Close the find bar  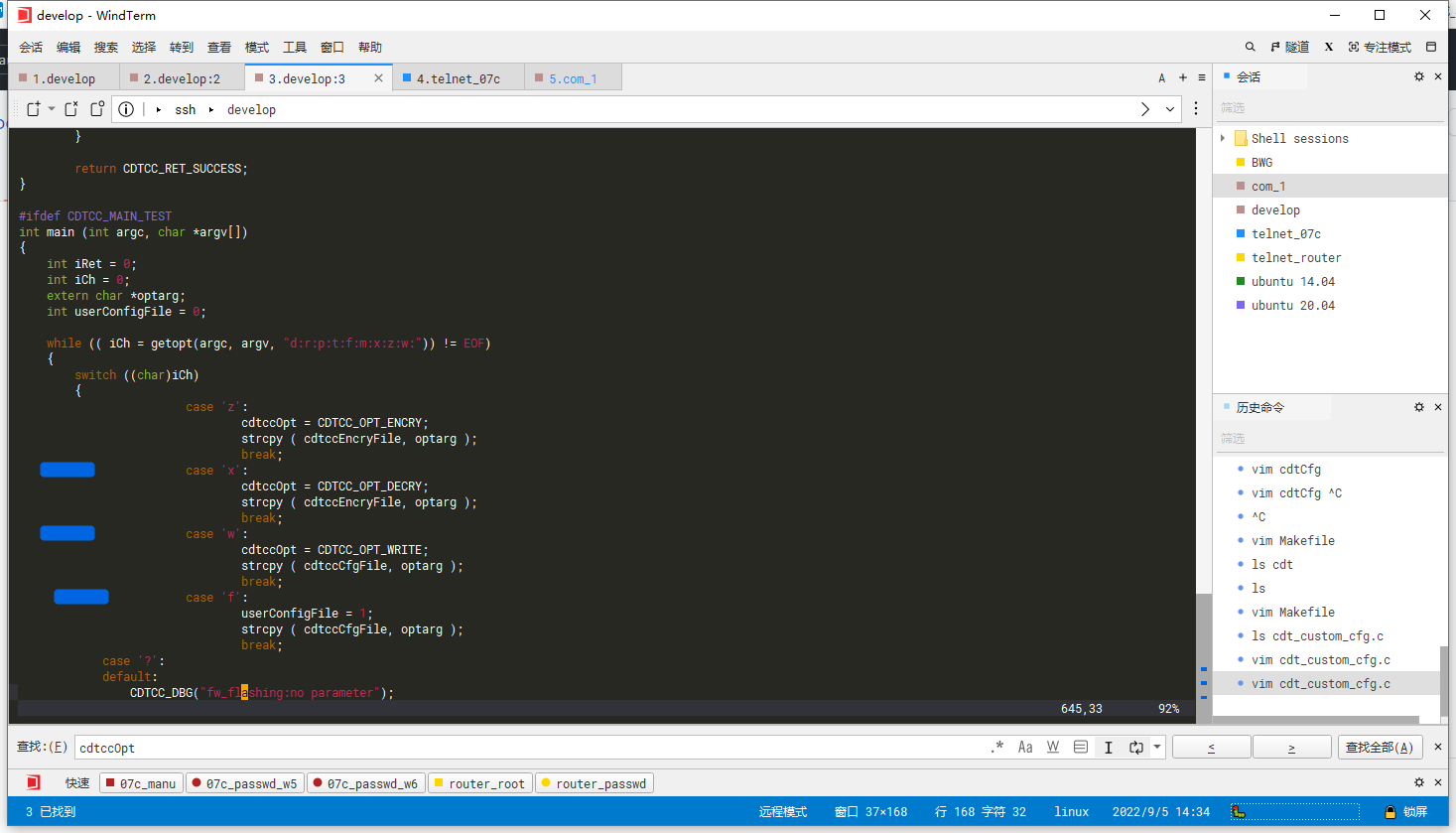pos(1438,747)
